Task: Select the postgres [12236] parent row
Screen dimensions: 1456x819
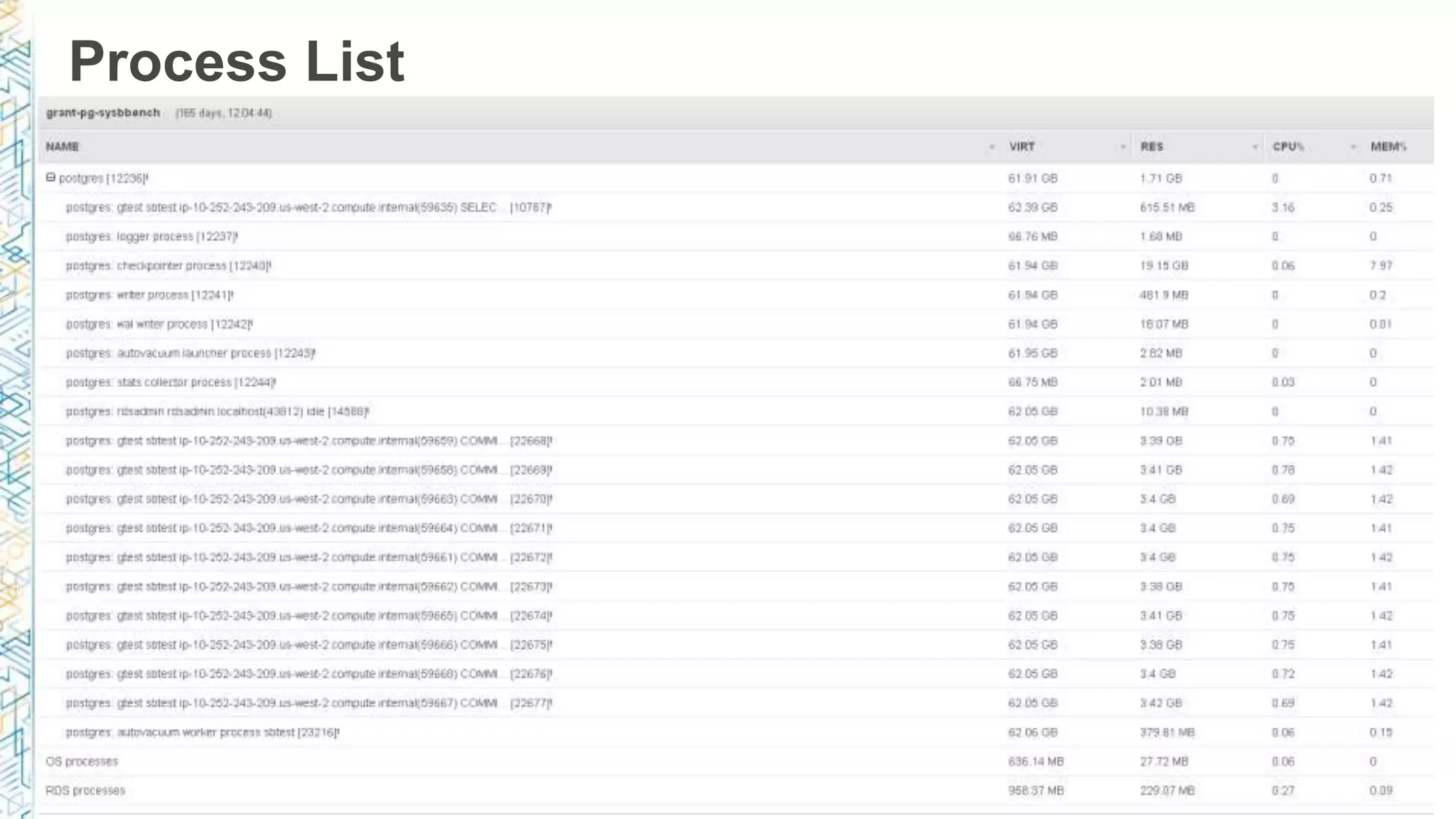Action: pyautogui.click(x=737, y=178)
